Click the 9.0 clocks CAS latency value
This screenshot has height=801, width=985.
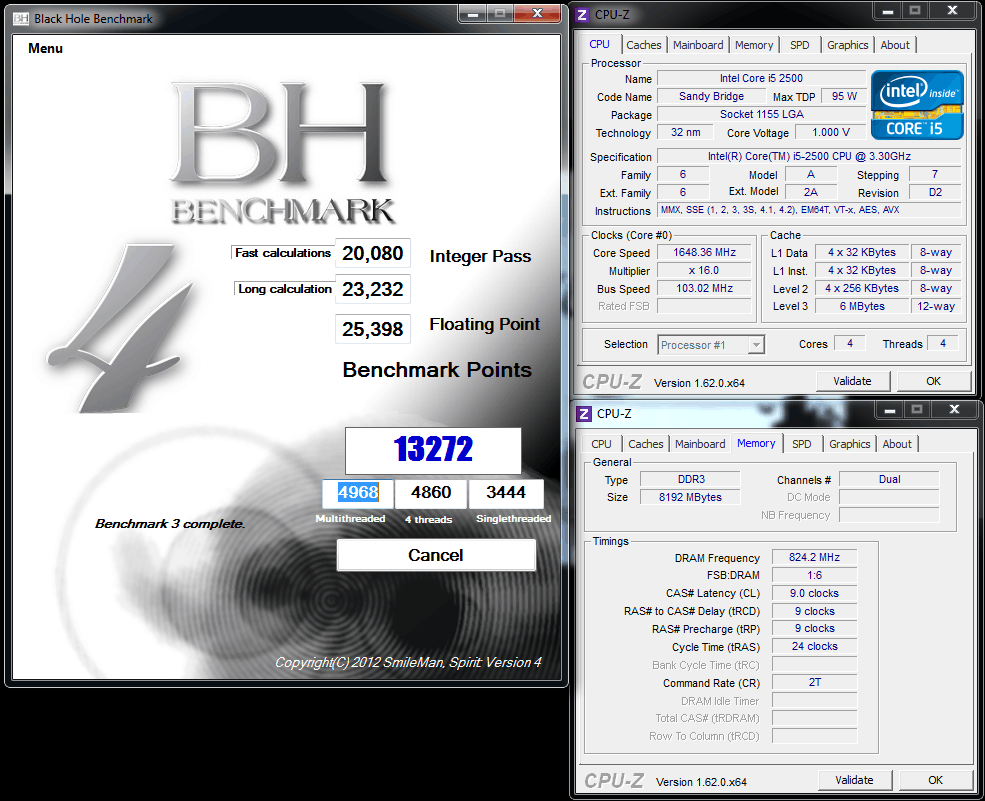click(x=814, y=594)
